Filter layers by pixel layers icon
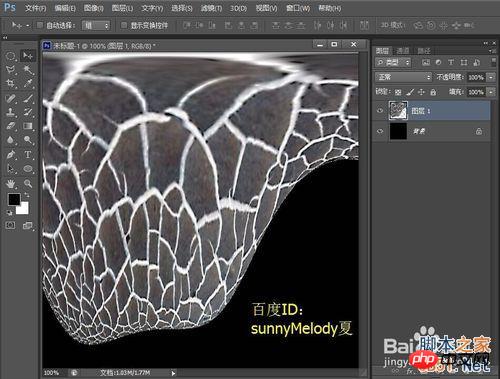Viewport: 500px width, 379px height. (426, 62)
